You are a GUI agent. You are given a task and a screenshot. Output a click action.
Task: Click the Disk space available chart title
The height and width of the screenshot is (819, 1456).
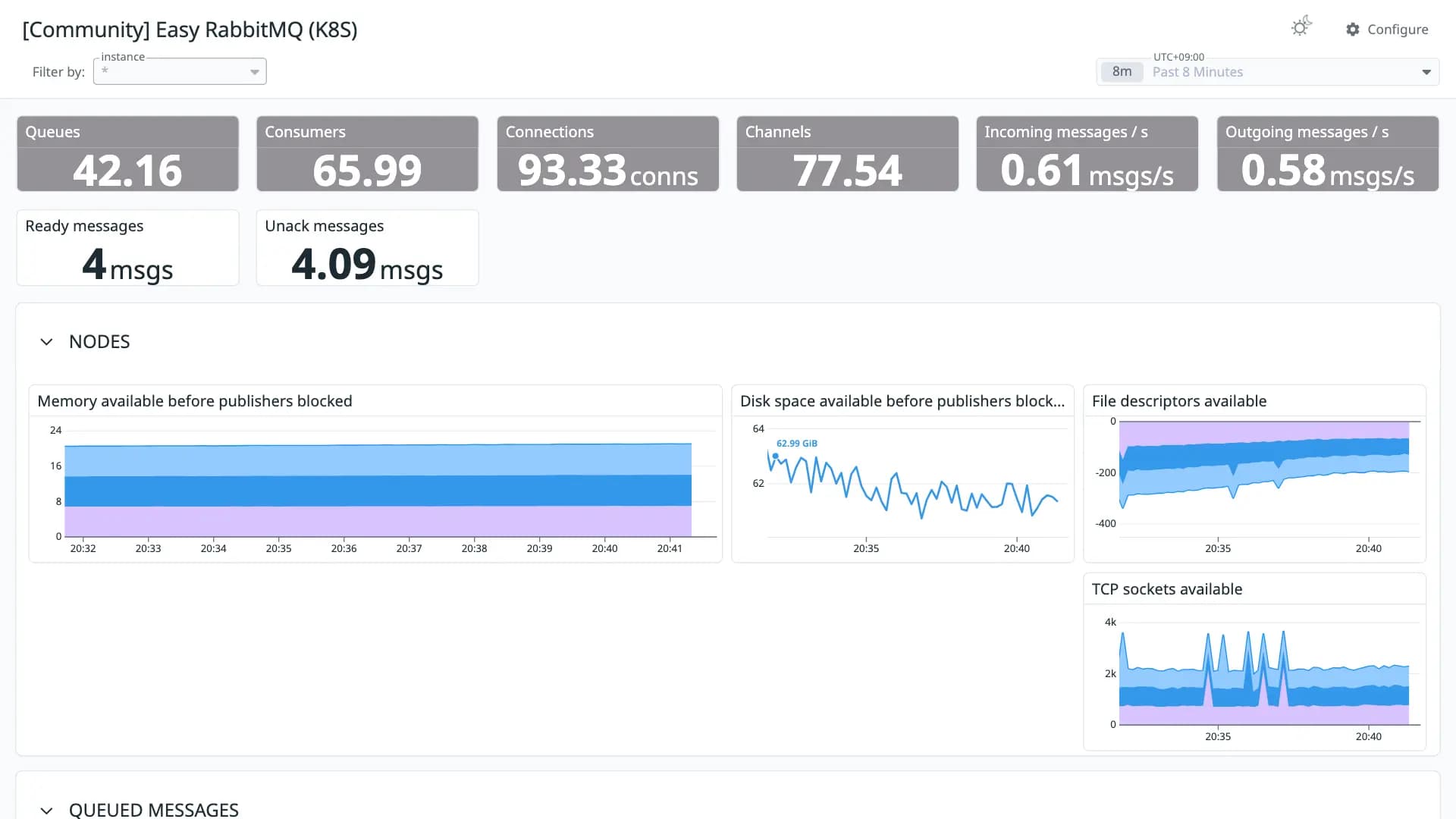pyautogui.click(x=902, y=401)
